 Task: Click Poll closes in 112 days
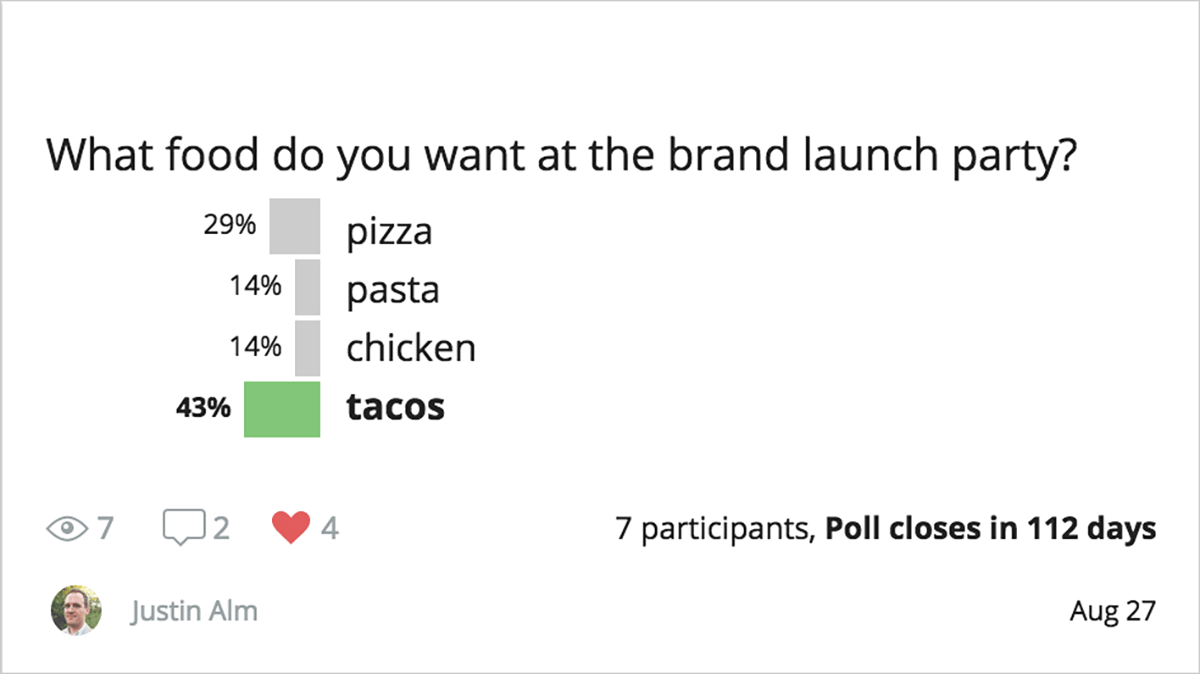(990, 528)
